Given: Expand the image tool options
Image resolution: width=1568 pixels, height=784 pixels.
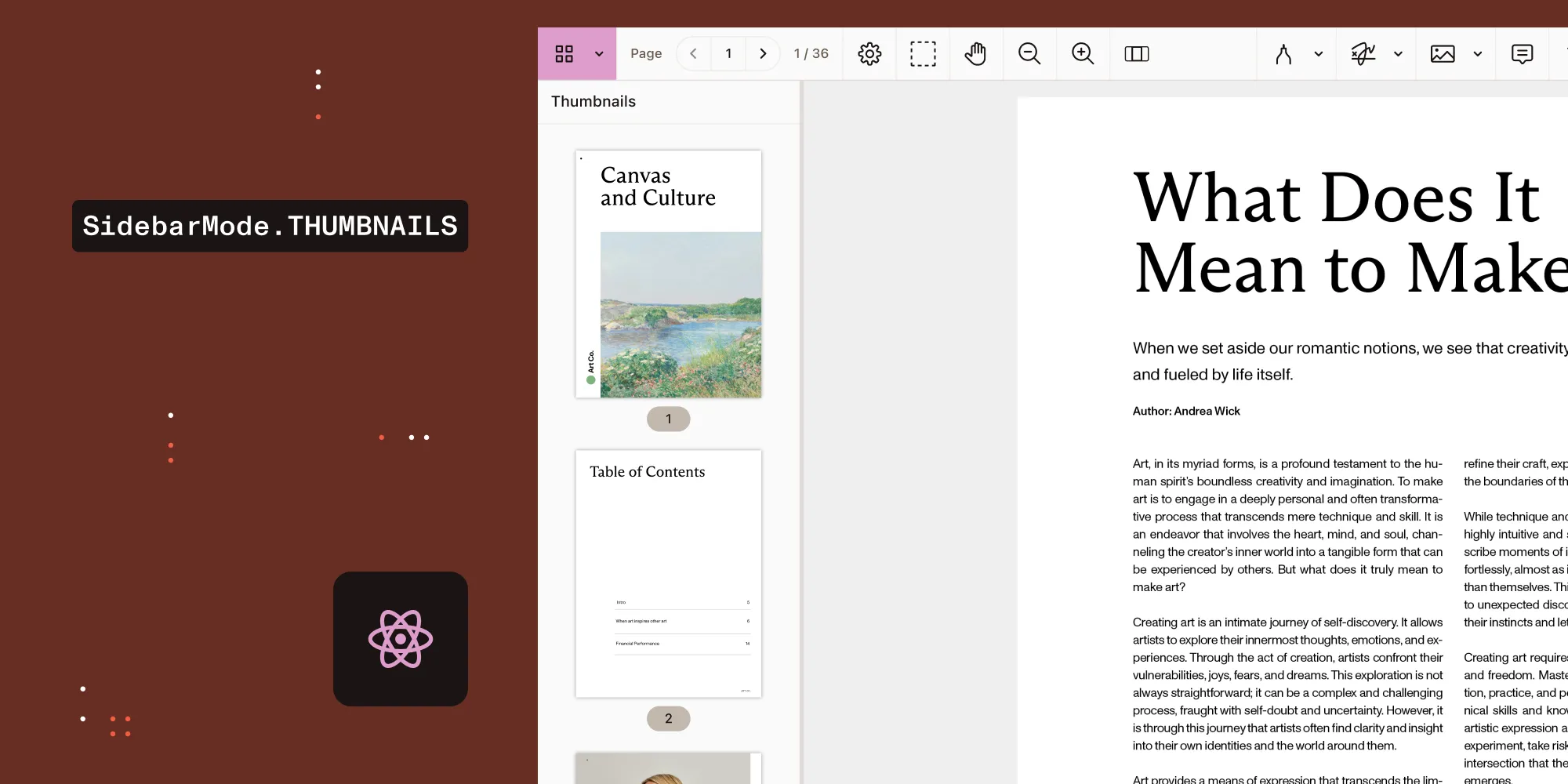Looking at the screenshot, I should [x=1478, y=54].
